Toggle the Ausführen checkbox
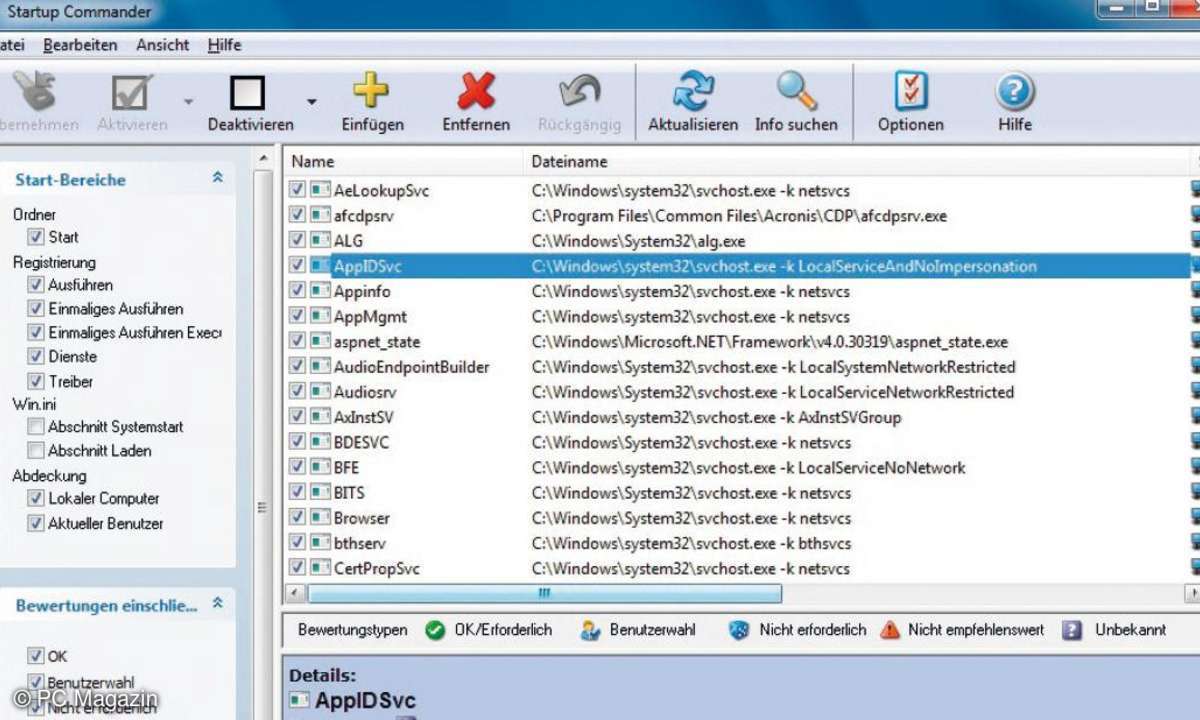Image resolution: width=1200 pixels, height=720 pixels. tap(37, 284)
